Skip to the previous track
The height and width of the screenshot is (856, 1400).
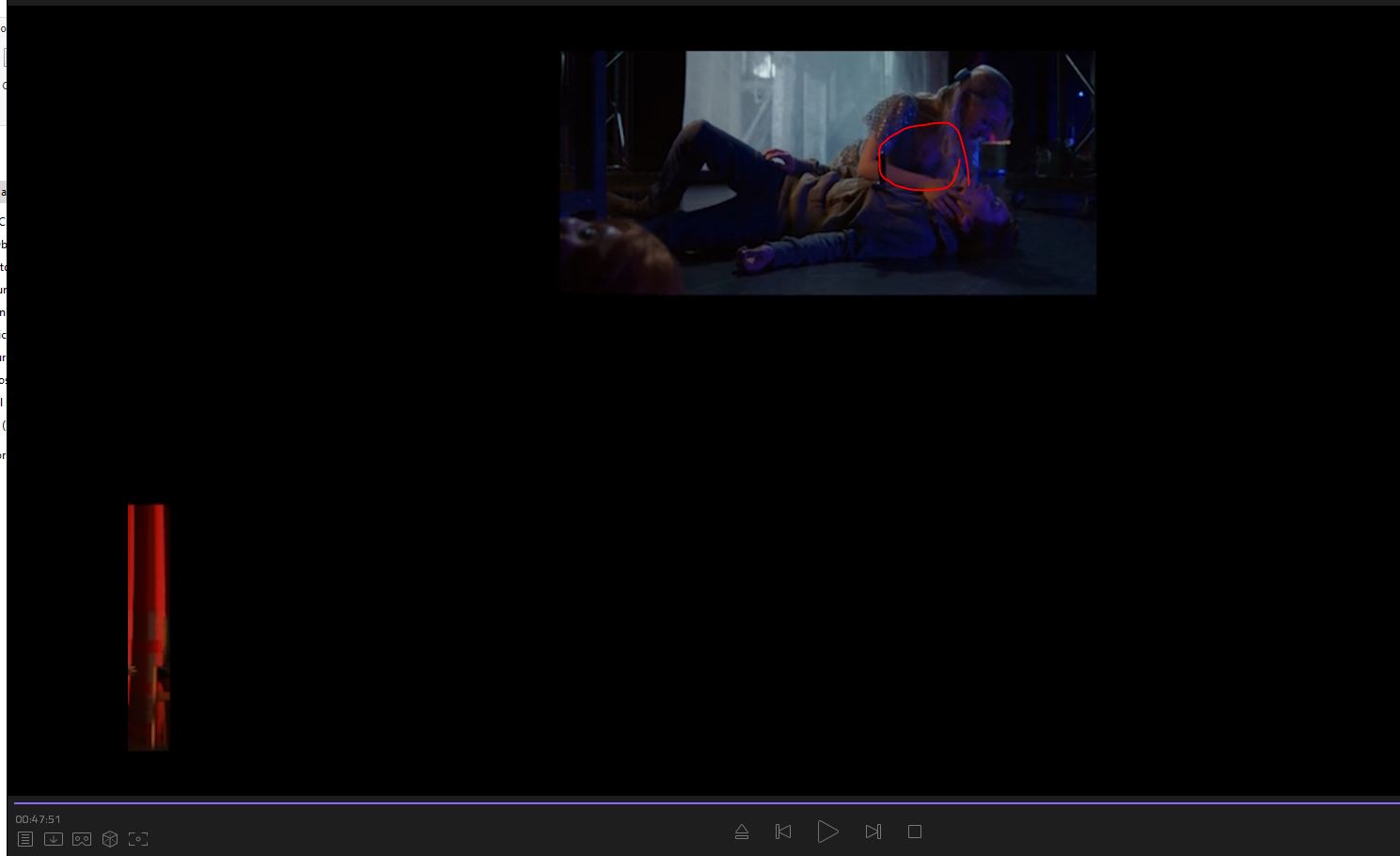point(782,832)
